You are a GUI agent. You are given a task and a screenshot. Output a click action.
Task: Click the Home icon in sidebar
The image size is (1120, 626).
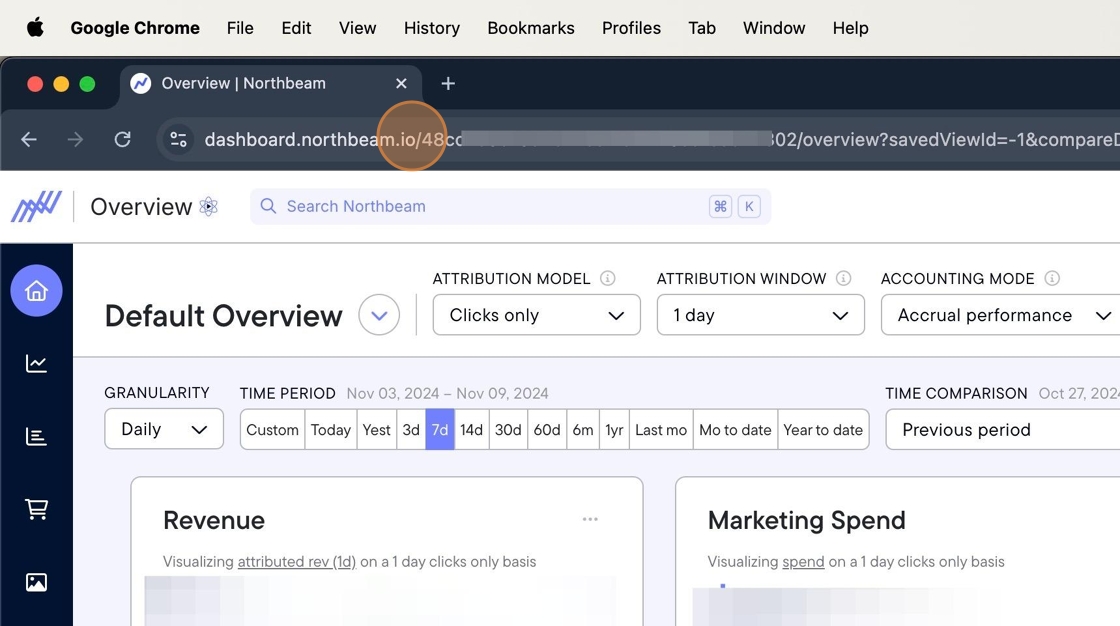36,291
